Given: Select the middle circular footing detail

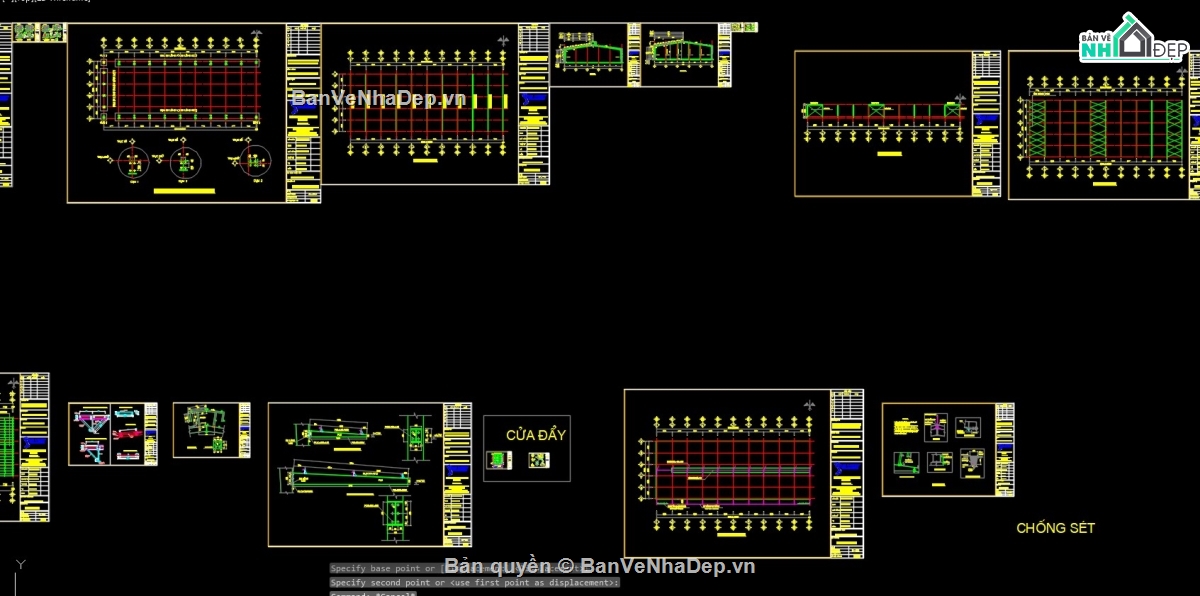Looking at the screenshot, I should tap(186, 161).
